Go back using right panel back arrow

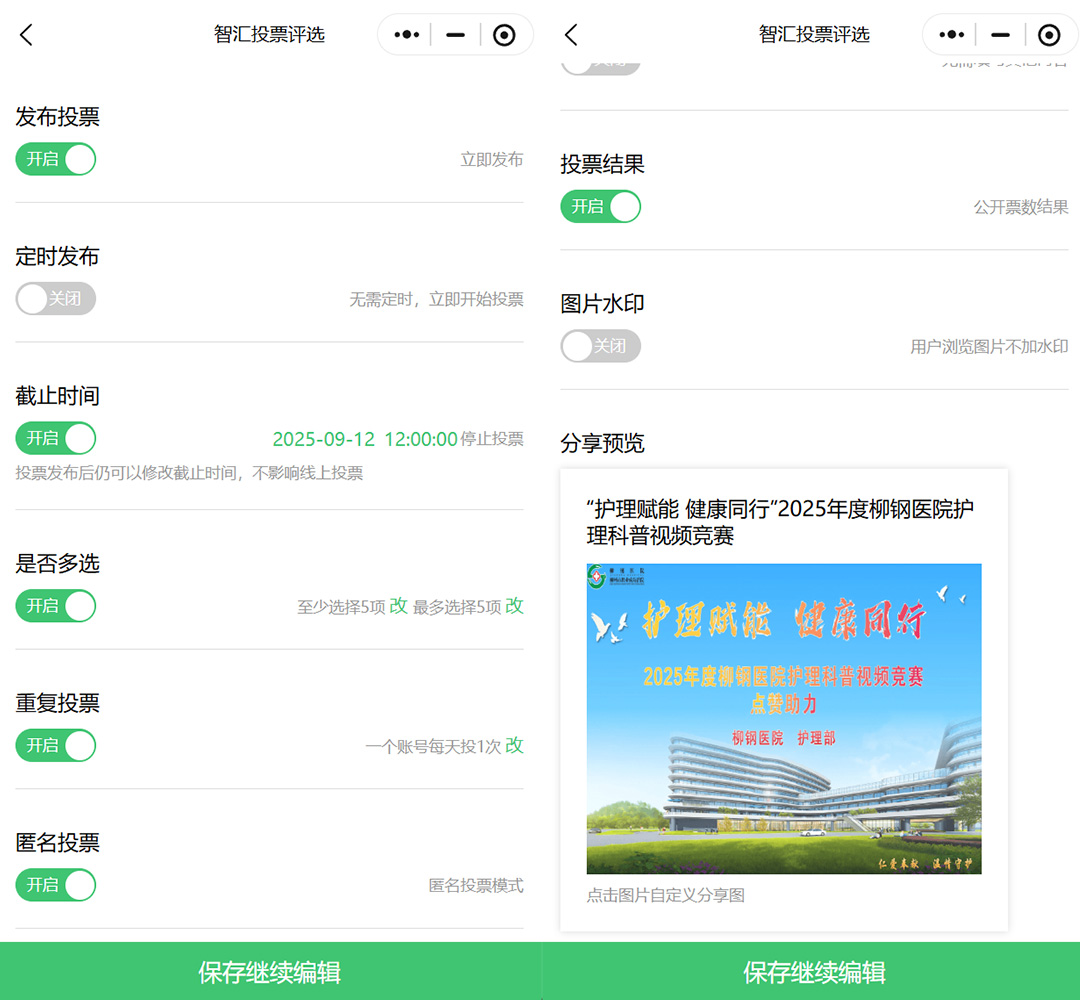571,35
